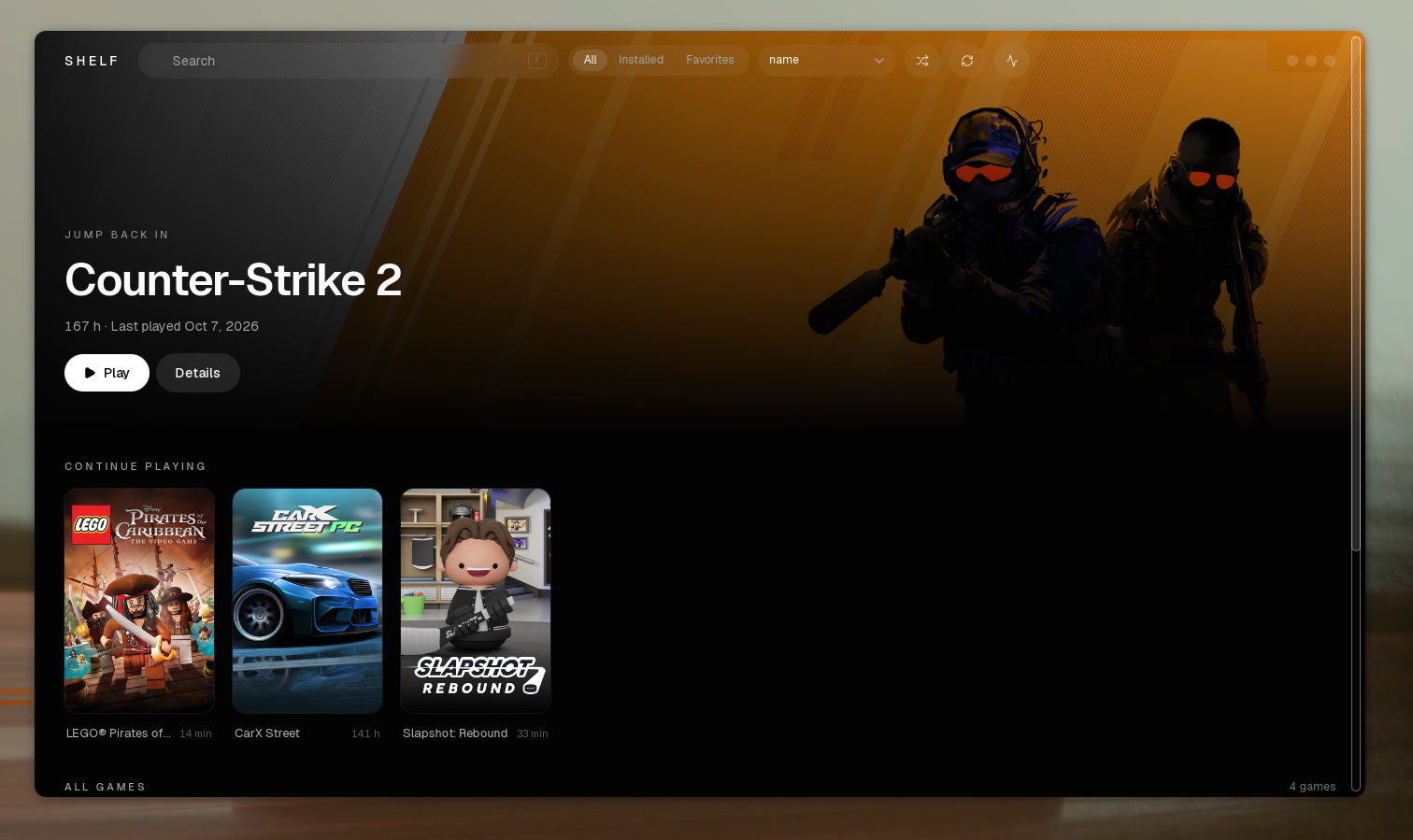Click the refresh library icon
Viewport: 1413px width, 840px height.
(x=967, y=61)
